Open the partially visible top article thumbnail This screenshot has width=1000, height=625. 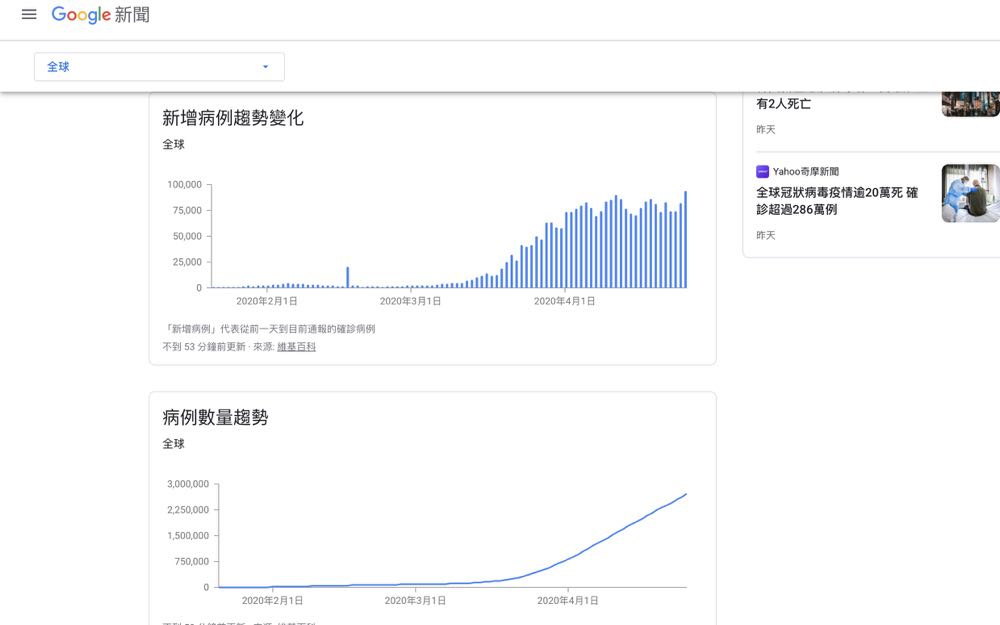point(970,101)
